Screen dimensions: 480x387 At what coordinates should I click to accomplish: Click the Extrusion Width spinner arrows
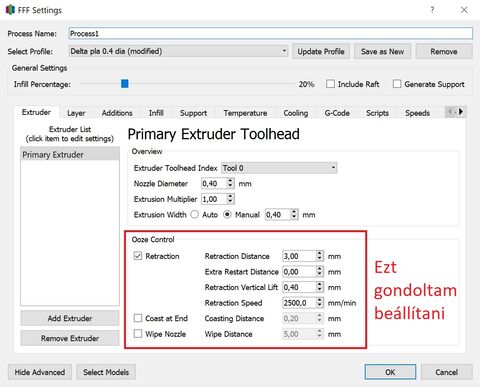coord(294,215)
